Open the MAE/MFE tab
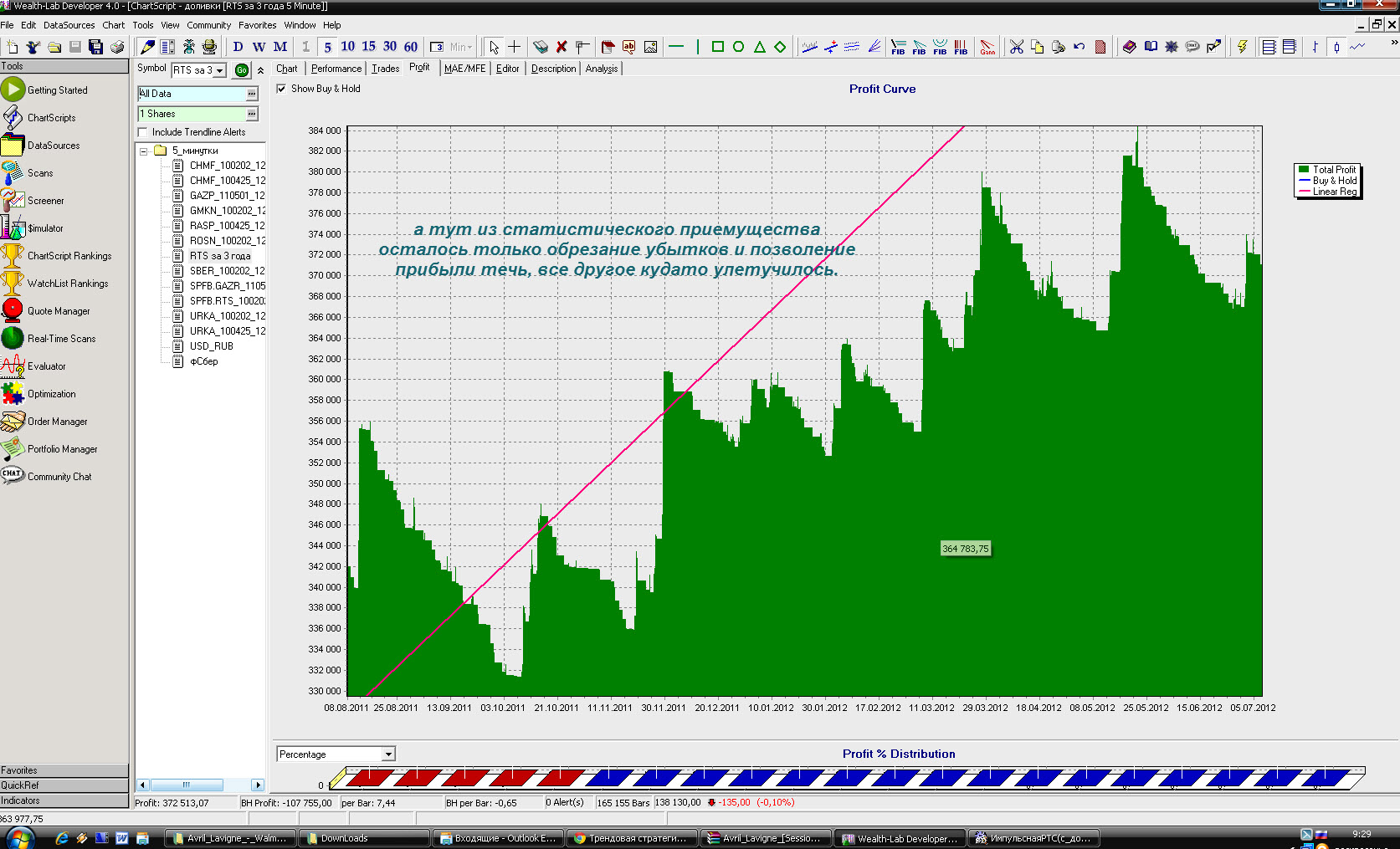 click(x=464, y=69)
